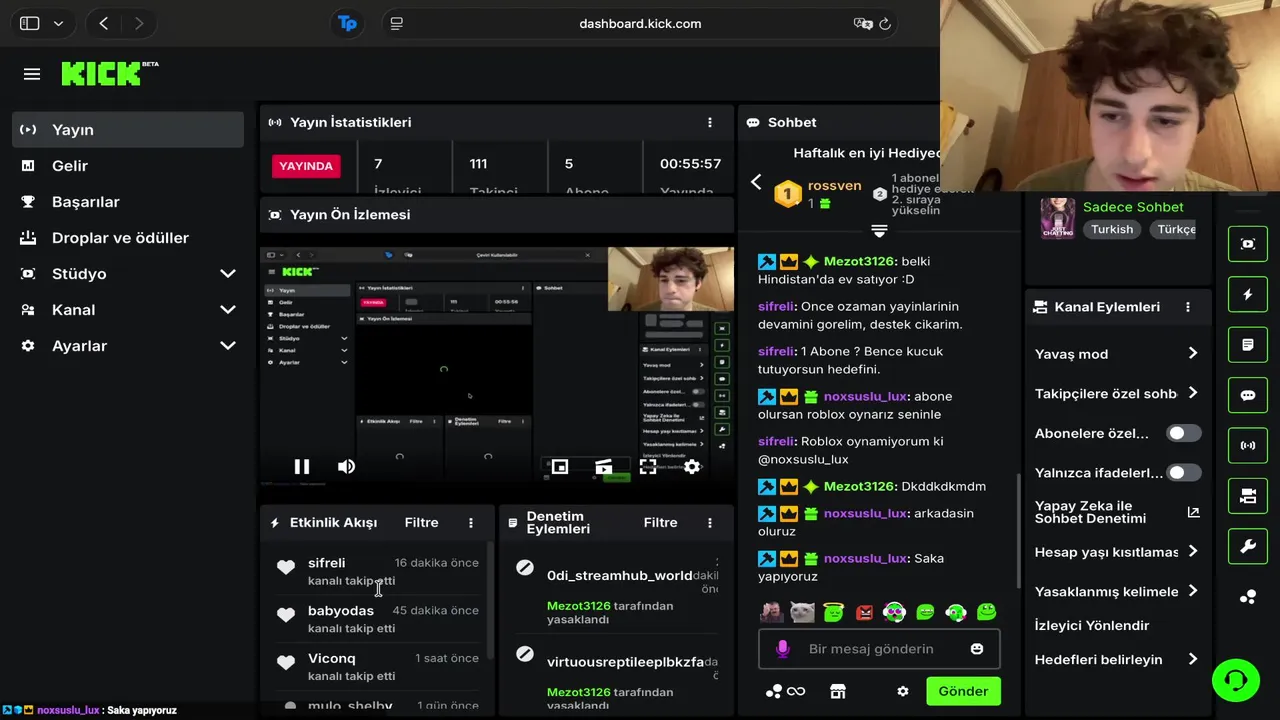Image resolution: width=1280 pixels, height=720 pixels.
Task: Open Safari sidebar toggle
Action: tap(30, 23)
